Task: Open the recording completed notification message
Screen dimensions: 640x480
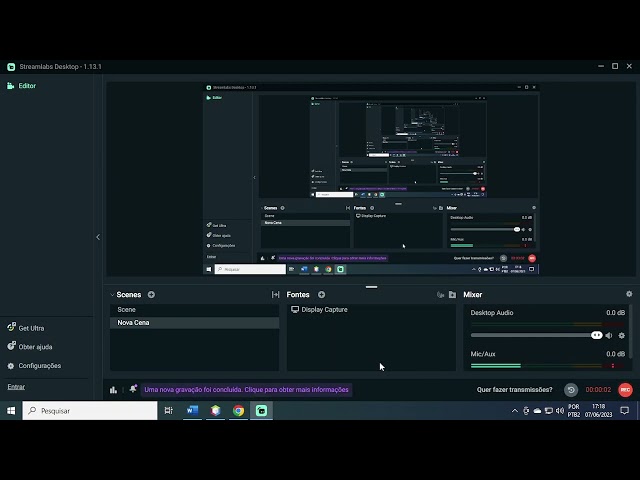Action: [x=247, y=389]
